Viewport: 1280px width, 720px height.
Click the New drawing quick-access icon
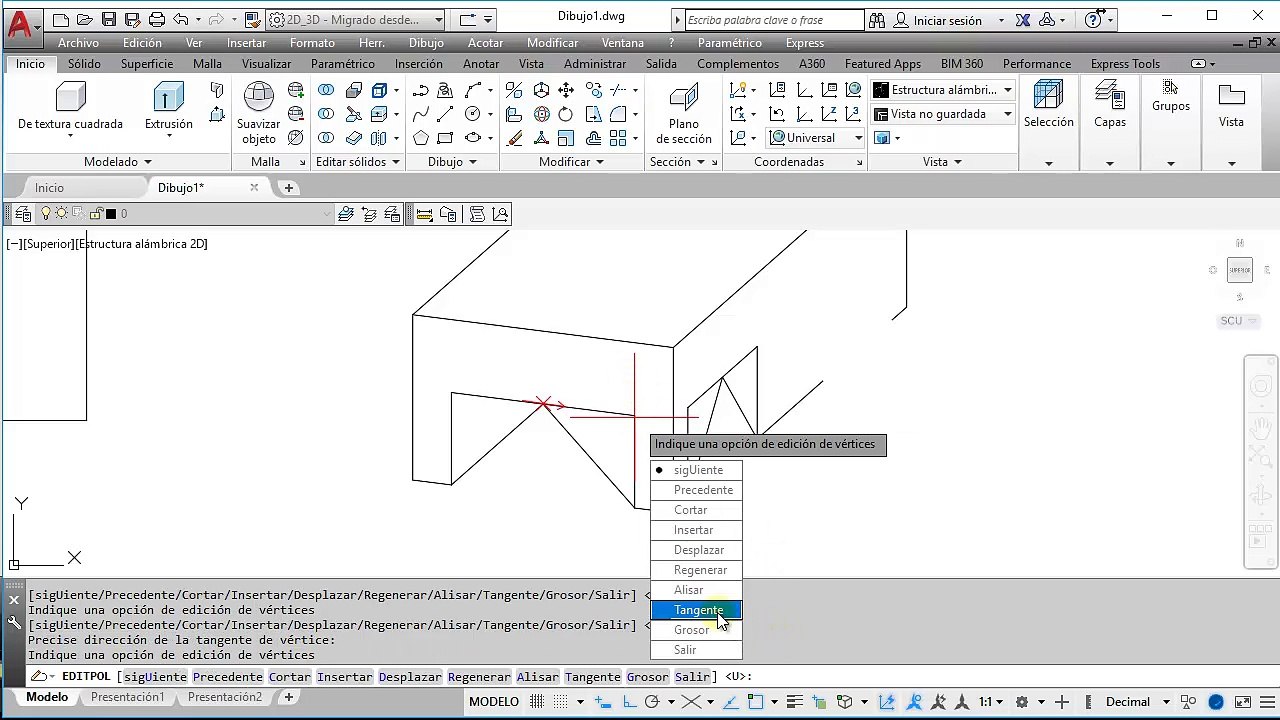coord(61,20)
